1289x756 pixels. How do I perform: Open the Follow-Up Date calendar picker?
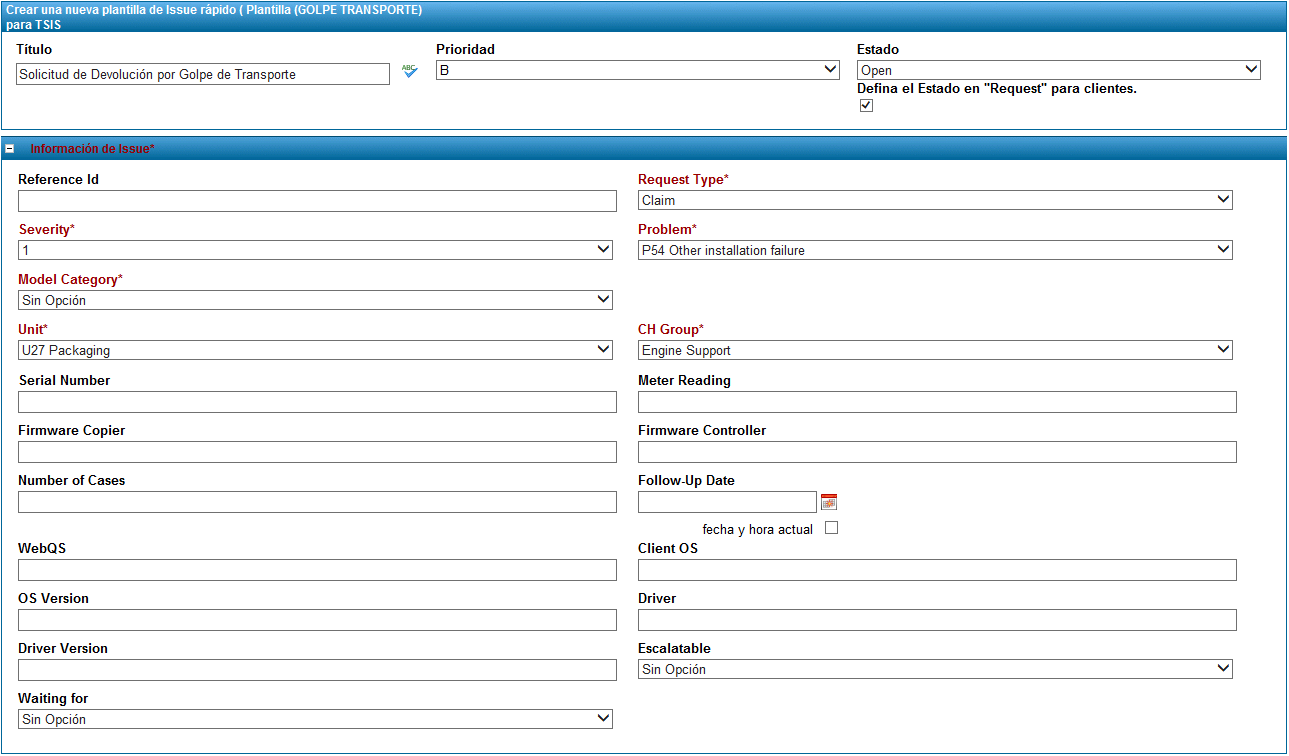828,502
